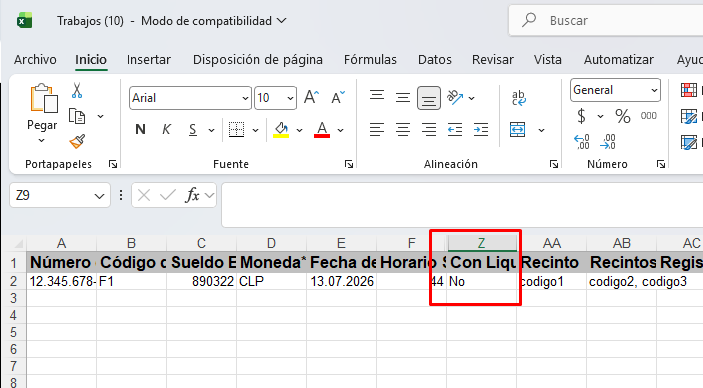703x388 pixels.
Task: Expand the General number format dropdown
Action: click(x=654, y=90)
